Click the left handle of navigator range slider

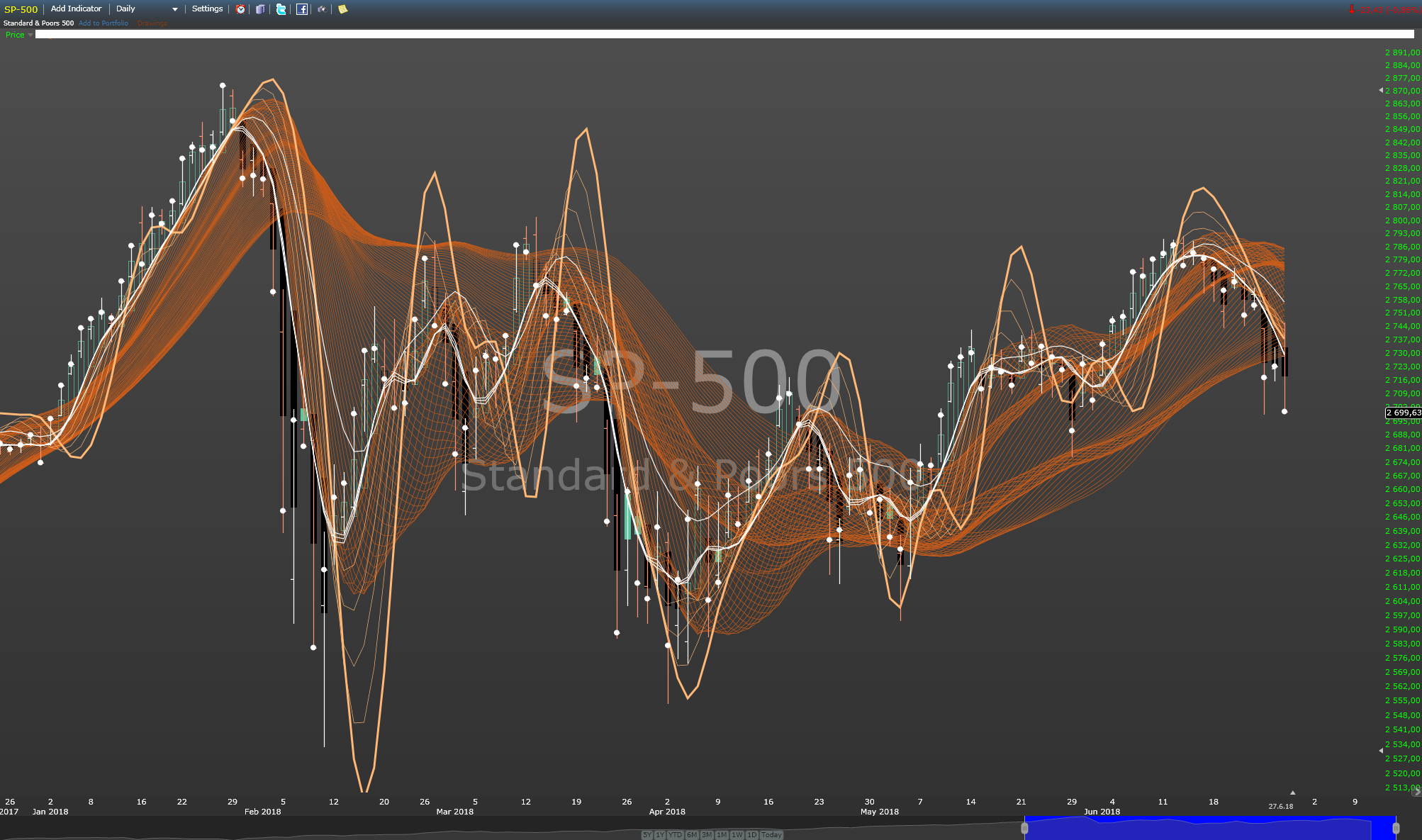coord(1024,828)
